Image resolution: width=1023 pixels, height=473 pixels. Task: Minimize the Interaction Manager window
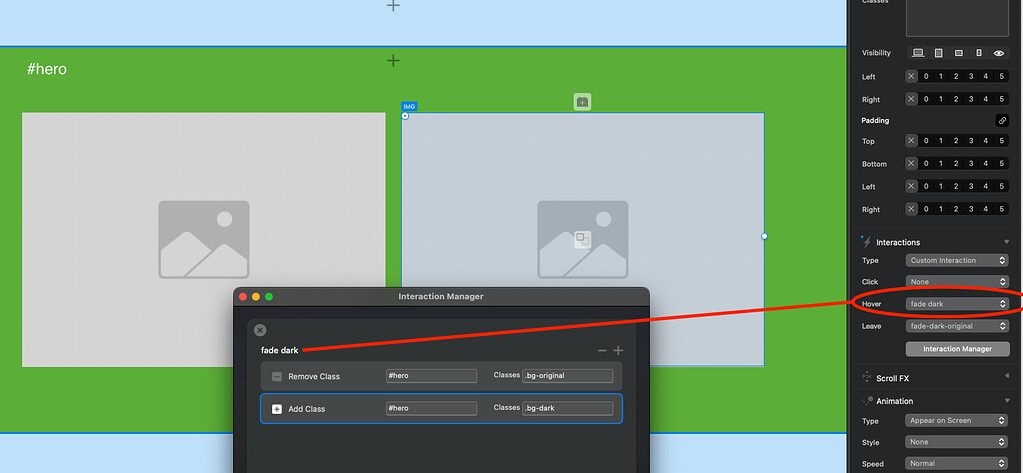[x=256, y=297]
